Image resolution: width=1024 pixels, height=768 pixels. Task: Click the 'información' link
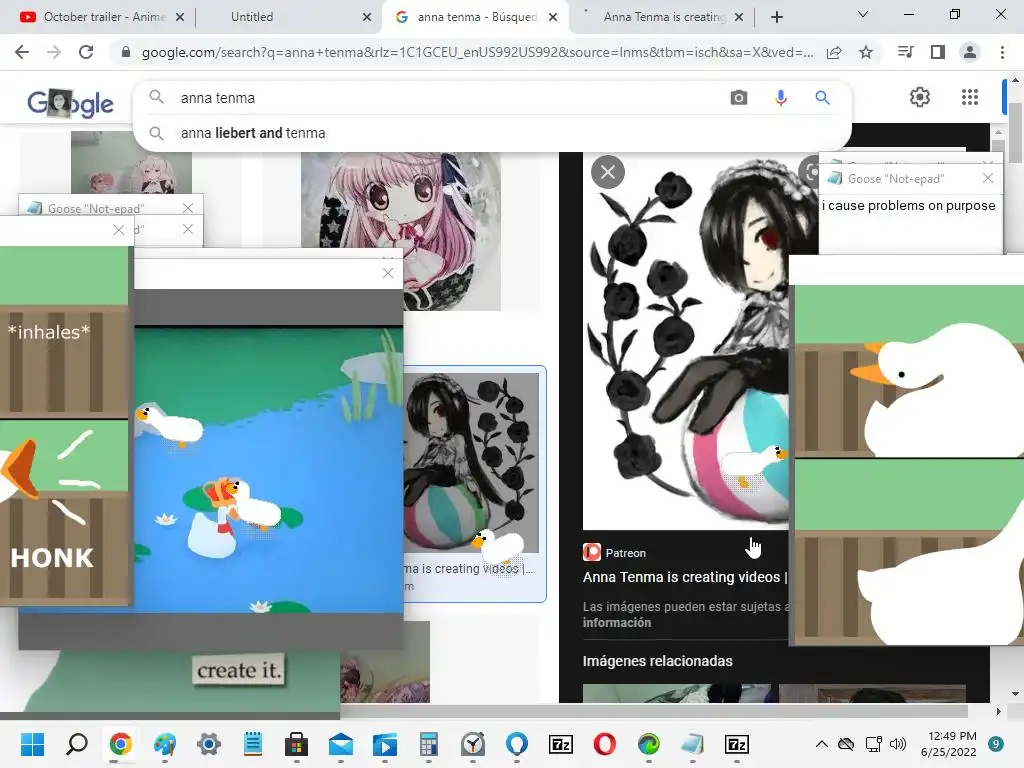tap(616, 622)
